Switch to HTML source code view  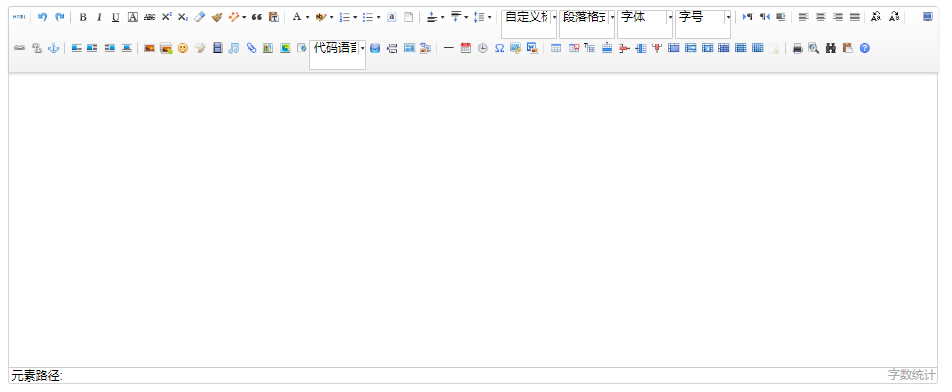pyautogui.click(x=19, y=17)
